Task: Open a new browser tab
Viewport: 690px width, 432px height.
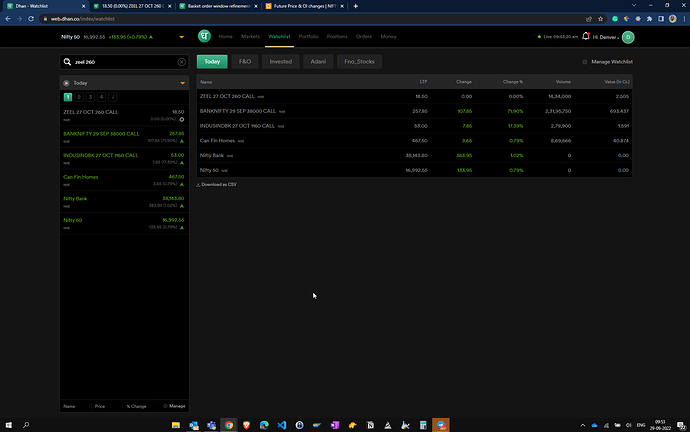Action: click(x=356, y=6)
